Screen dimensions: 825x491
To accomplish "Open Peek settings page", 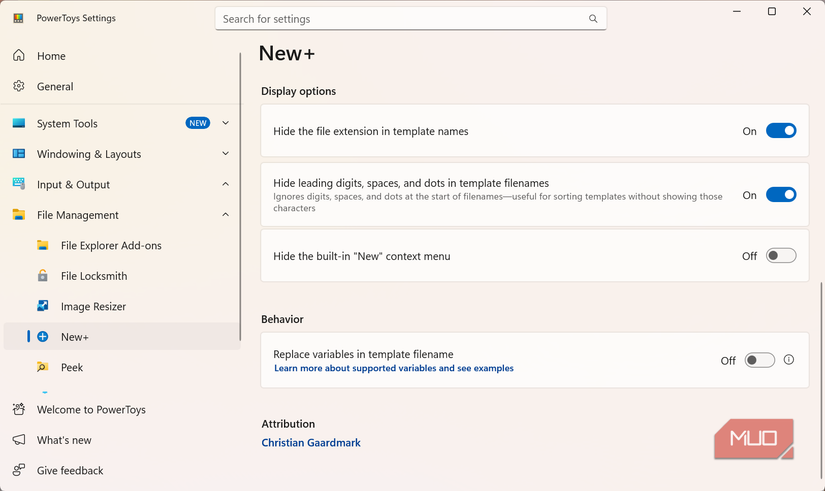I will (x=121, y=367).
